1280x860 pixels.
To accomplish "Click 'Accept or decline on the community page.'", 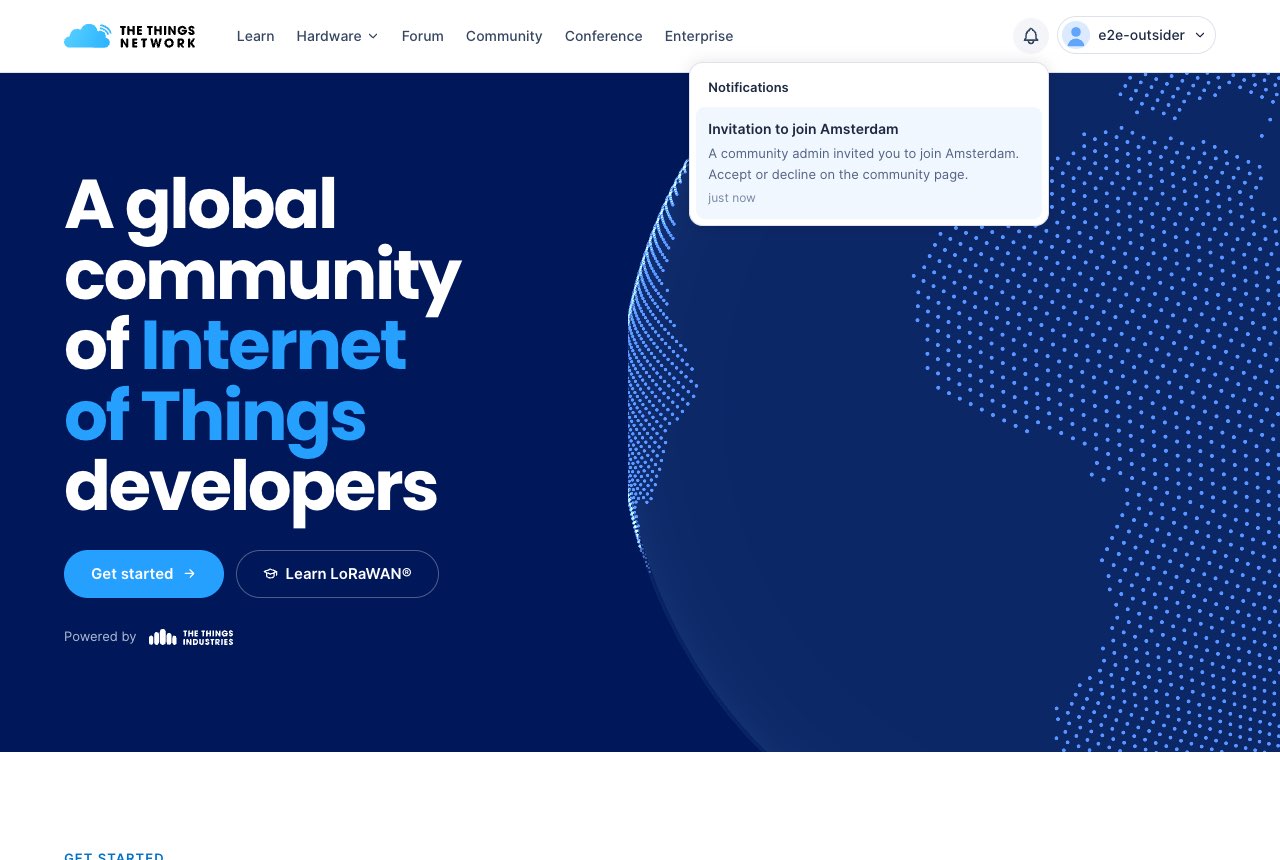I will click(838, 174).
